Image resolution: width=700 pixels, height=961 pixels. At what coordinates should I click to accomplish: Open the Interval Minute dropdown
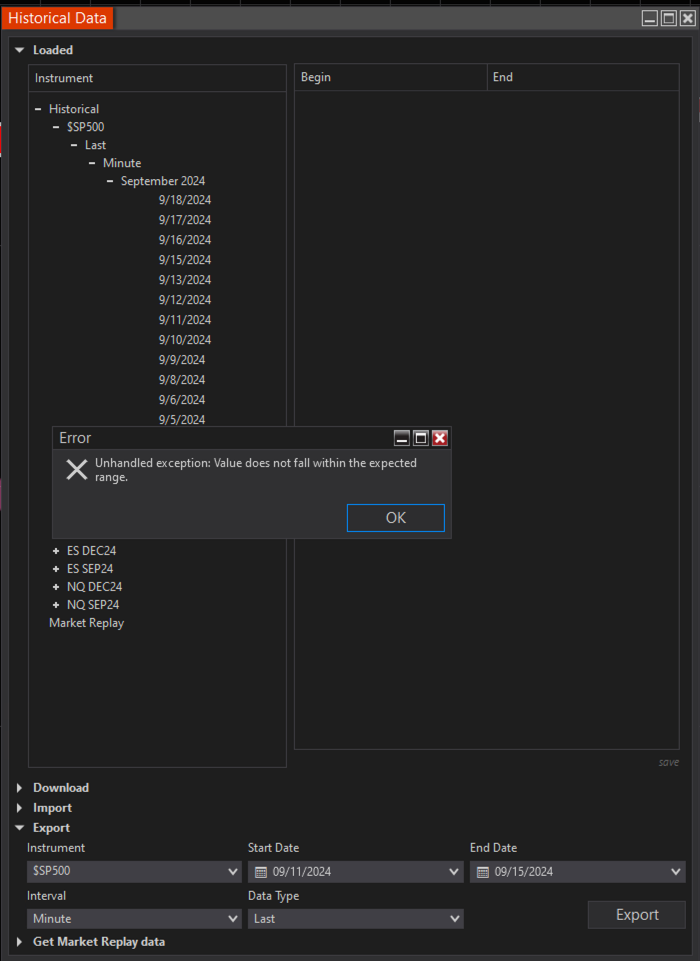[x=134, y=919]
